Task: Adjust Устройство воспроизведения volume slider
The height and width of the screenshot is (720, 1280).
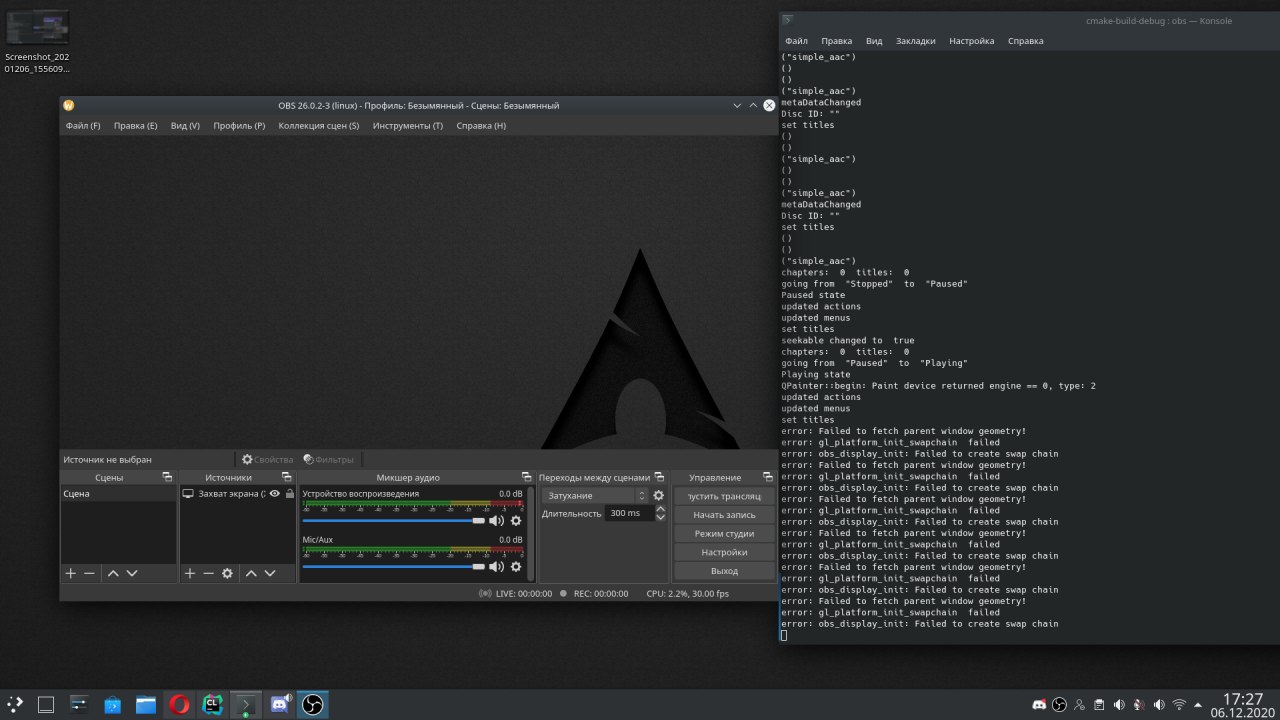Action: pos(393,520)
